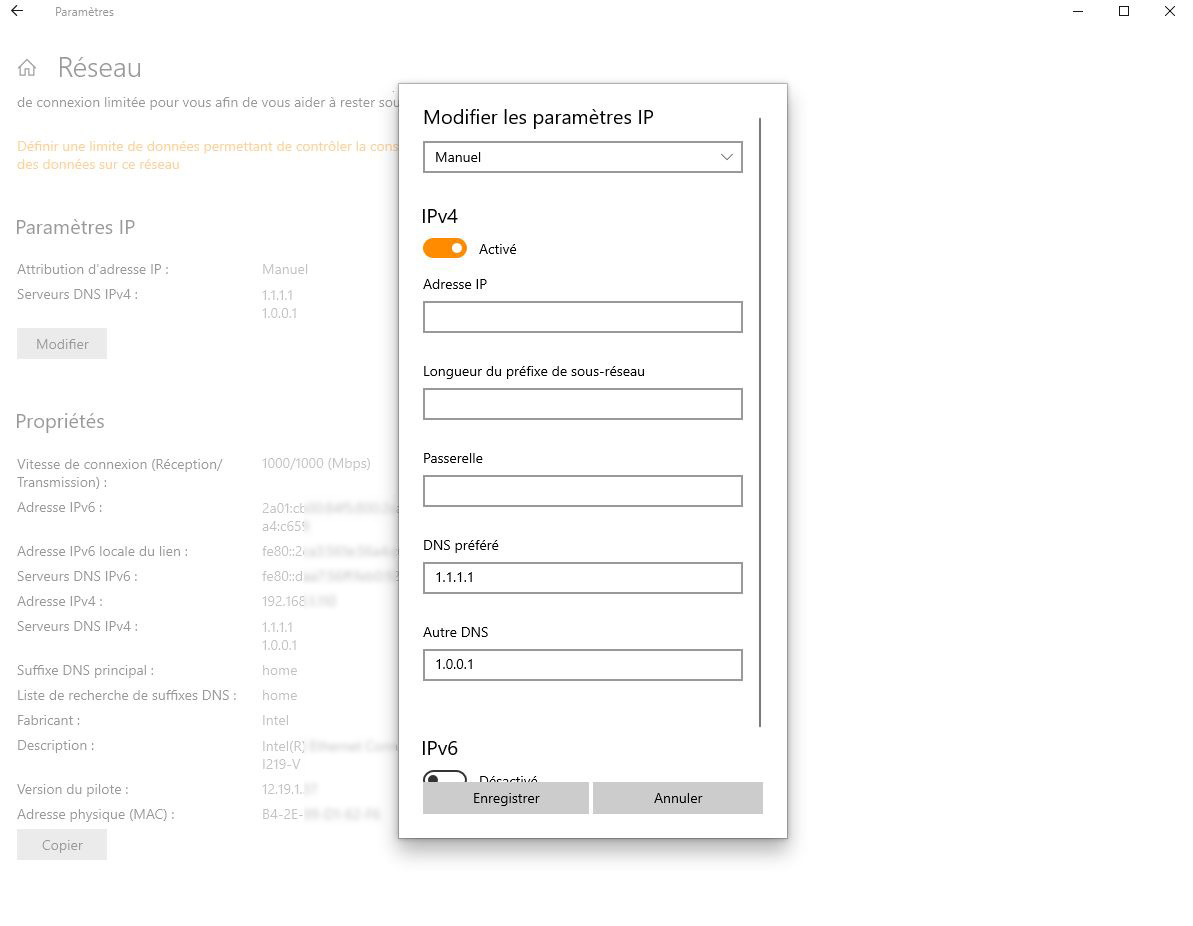The width and height of the screenshot is (1193, 926).
Task: Click the 'Intel' manufacturer value
Action: tap(275, 721)
